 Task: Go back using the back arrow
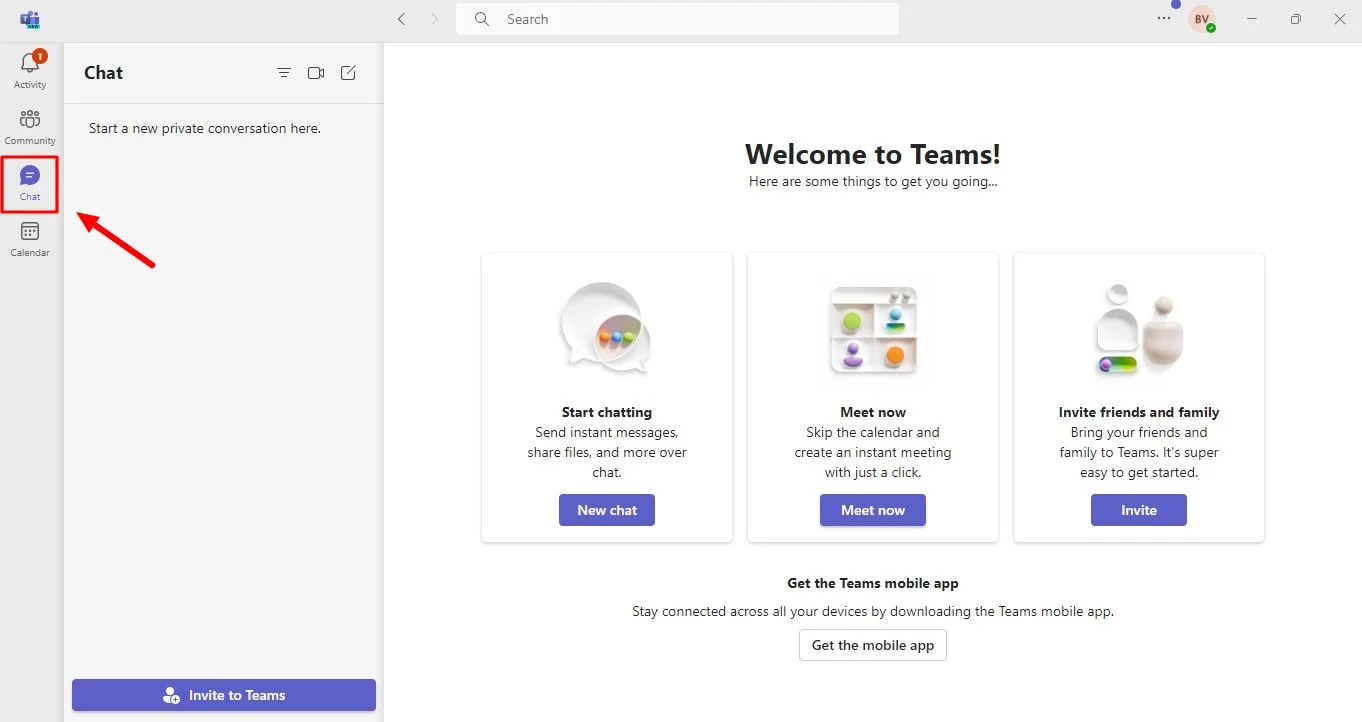click(x=401, y=19)
